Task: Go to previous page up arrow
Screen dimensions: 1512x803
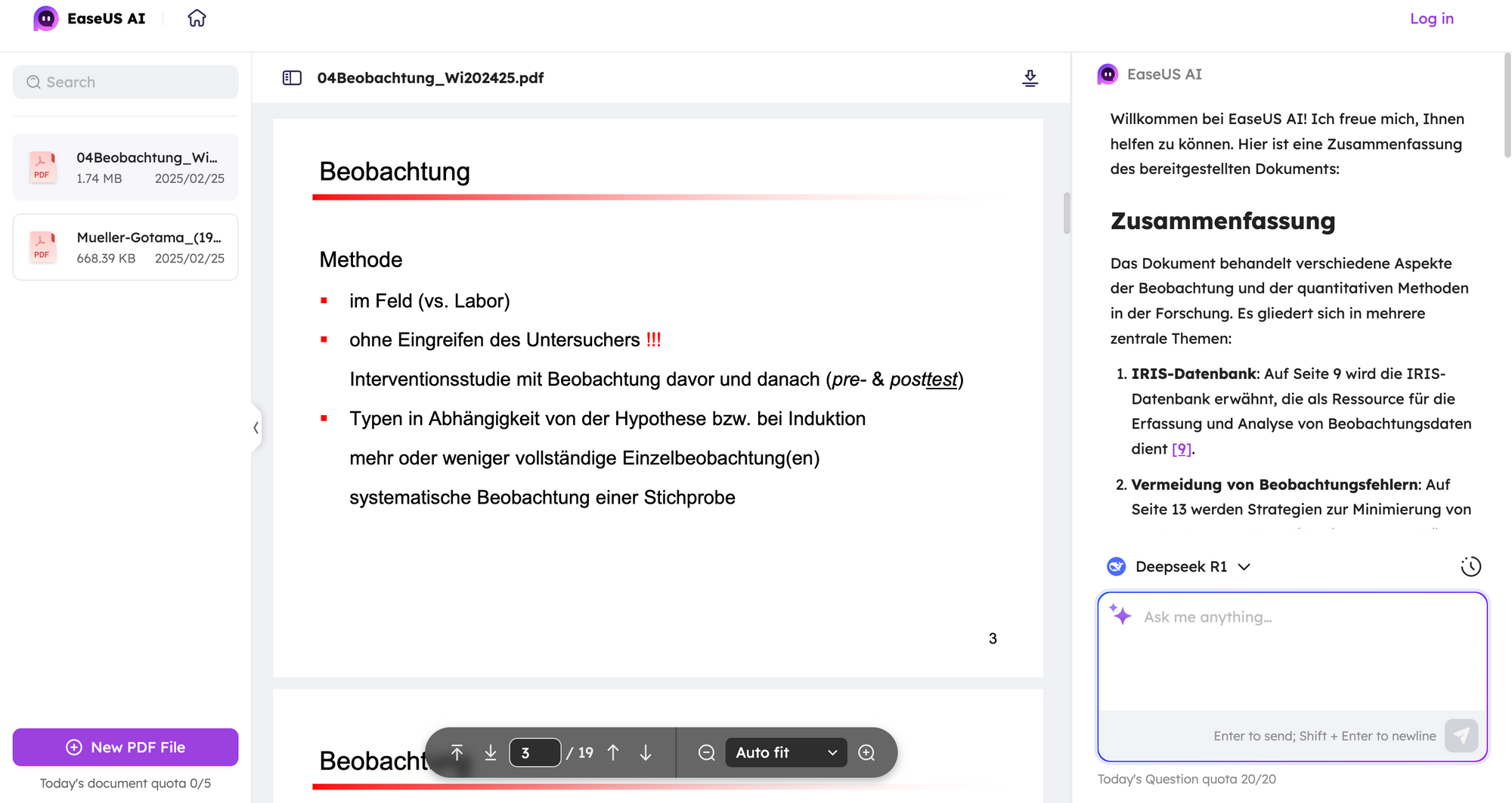Action: coord(613,752)
